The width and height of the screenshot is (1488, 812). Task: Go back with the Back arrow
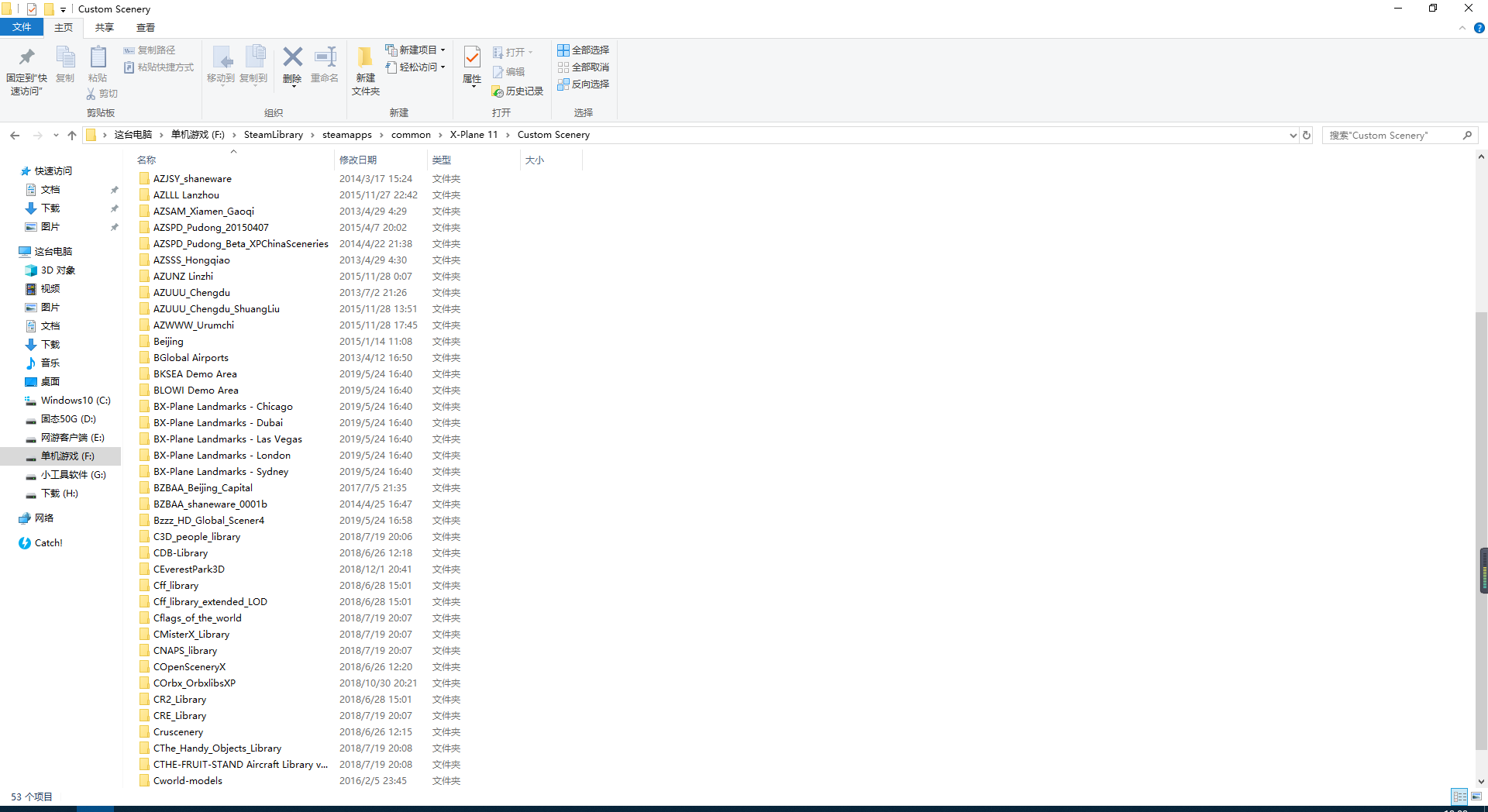pos(15,136)
